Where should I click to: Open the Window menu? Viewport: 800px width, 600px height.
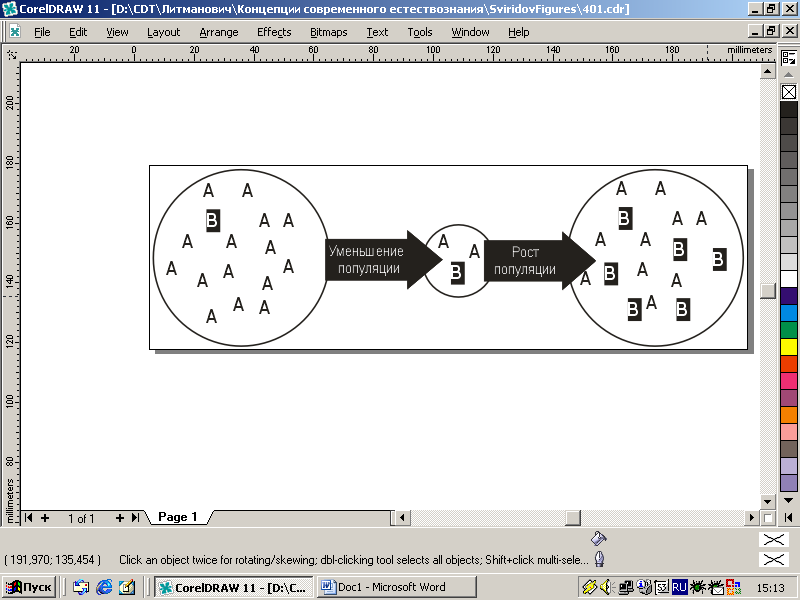coord(470,32)
